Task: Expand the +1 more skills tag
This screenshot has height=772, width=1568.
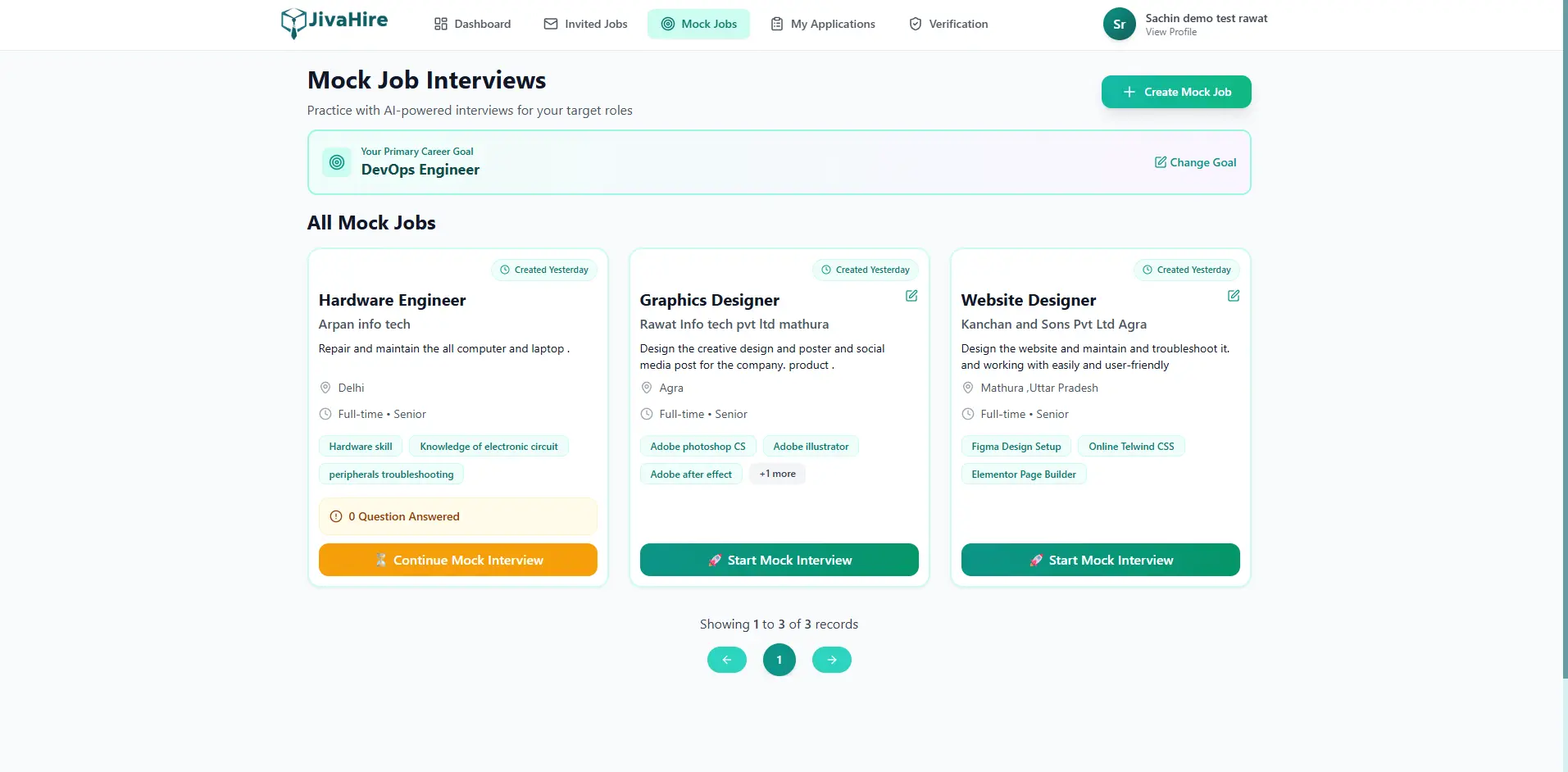Action: tap(777, 474)
